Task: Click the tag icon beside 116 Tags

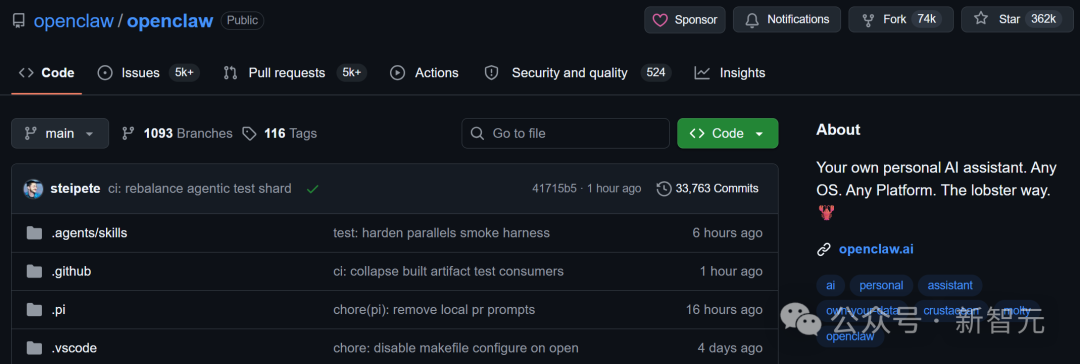Action: 249,133
